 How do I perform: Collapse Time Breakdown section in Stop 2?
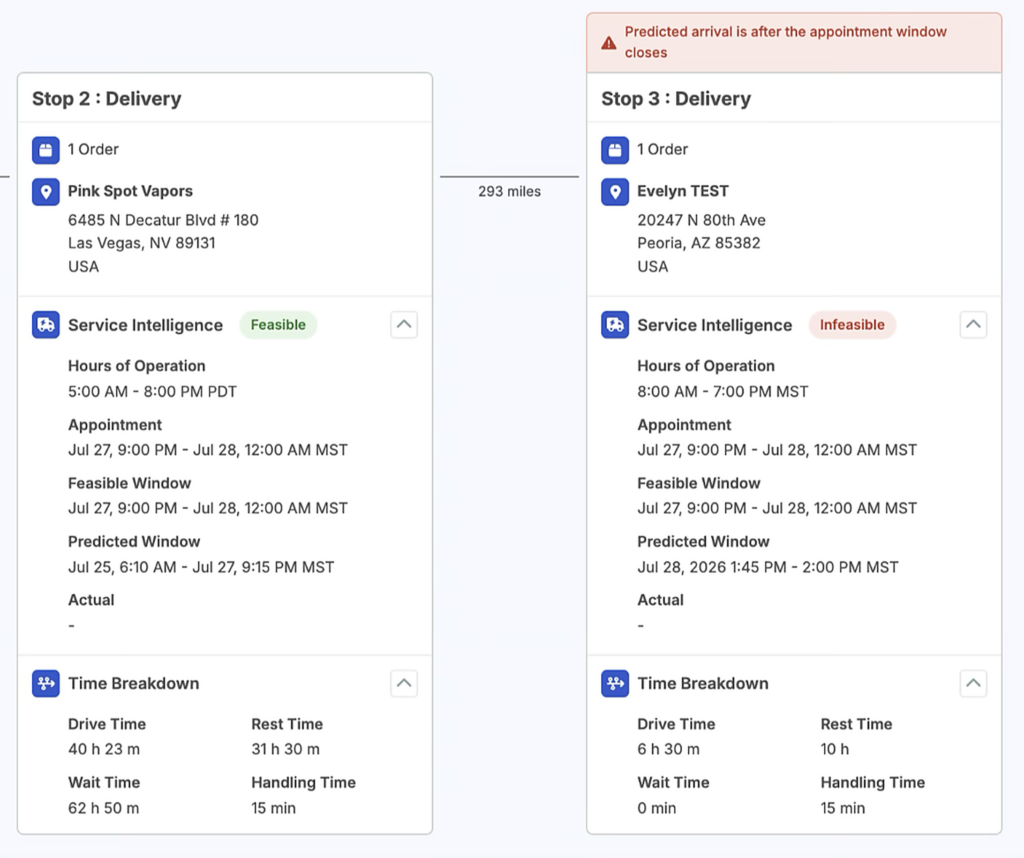[404, 684]
